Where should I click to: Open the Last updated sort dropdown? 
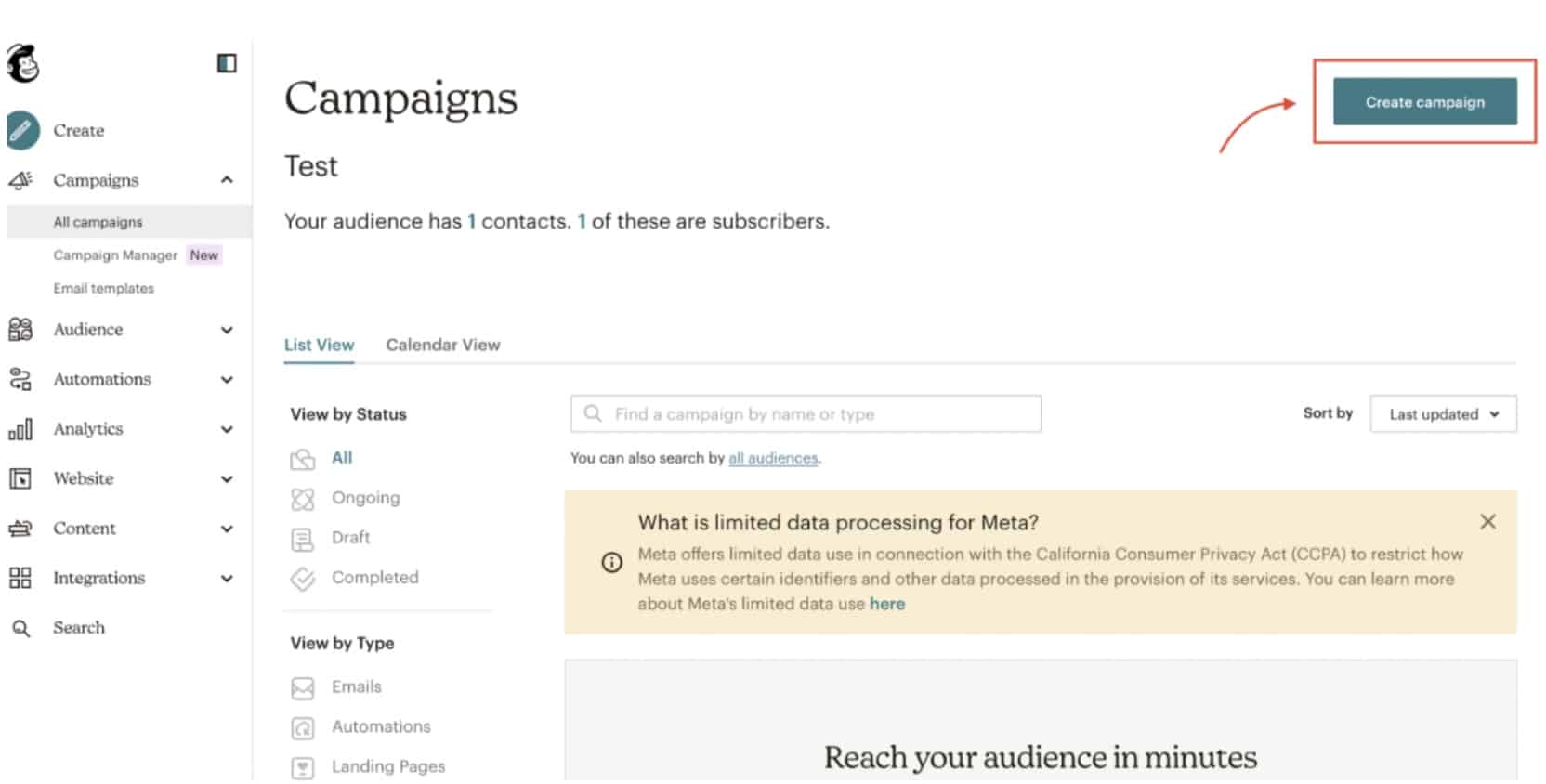[x=1443, y=414]
